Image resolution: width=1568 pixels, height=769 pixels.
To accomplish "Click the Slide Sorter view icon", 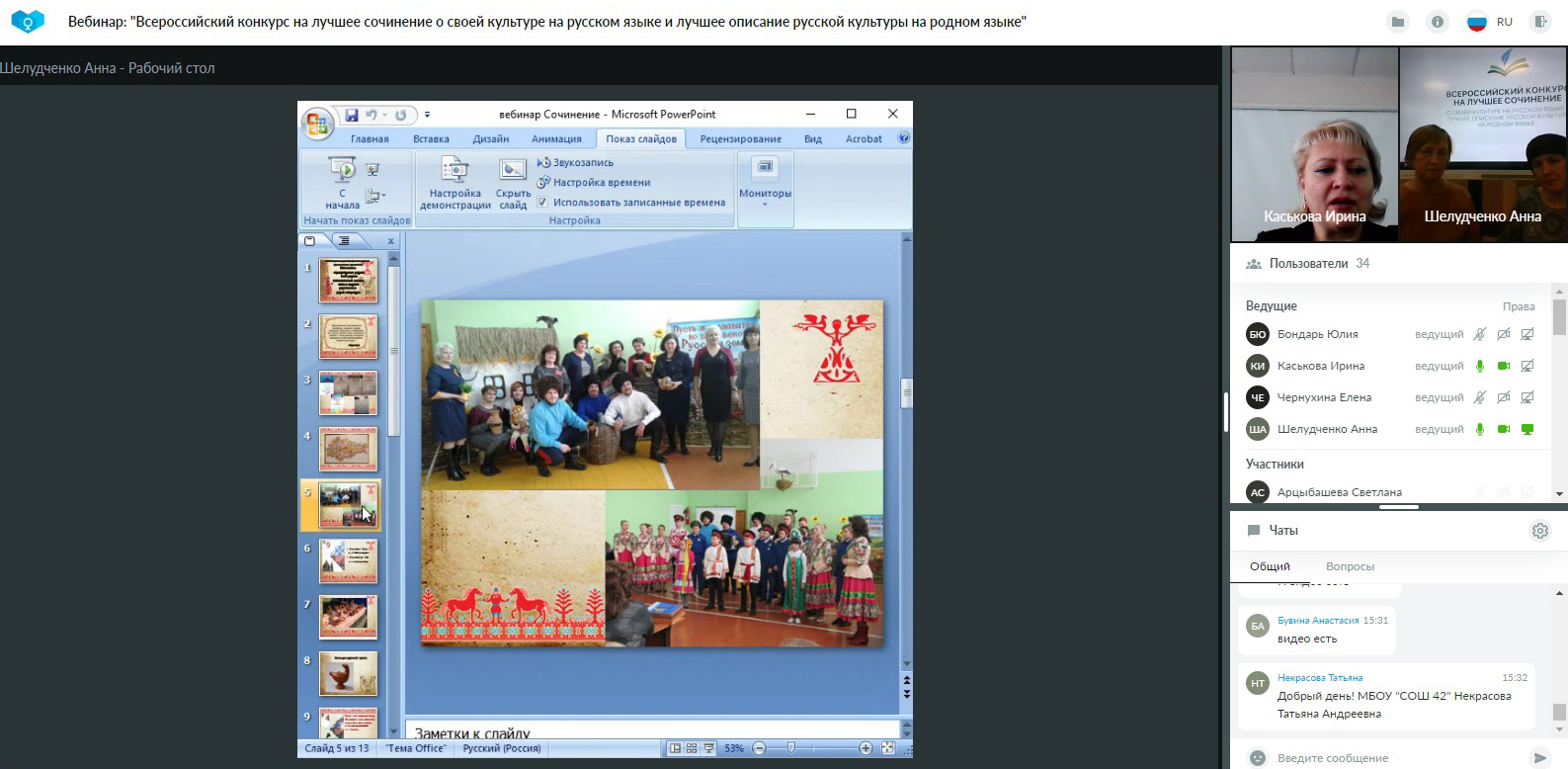I will click(x=692, y=748).
